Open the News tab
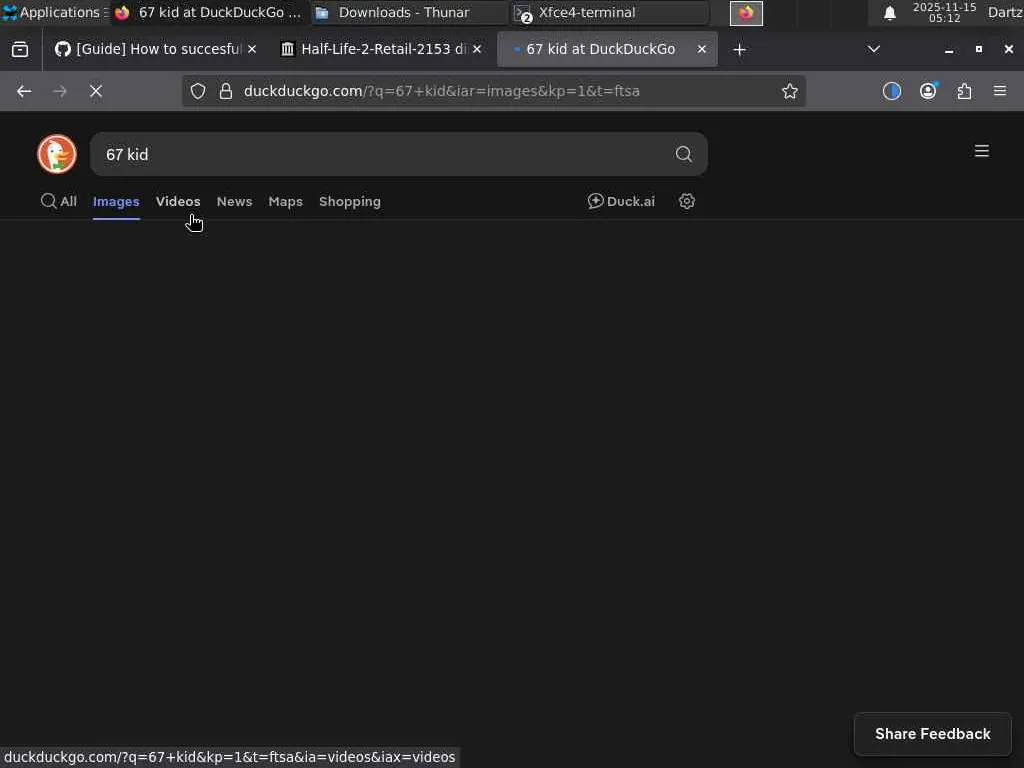This screenshot has height=768, width=1024. pos(234,201)
